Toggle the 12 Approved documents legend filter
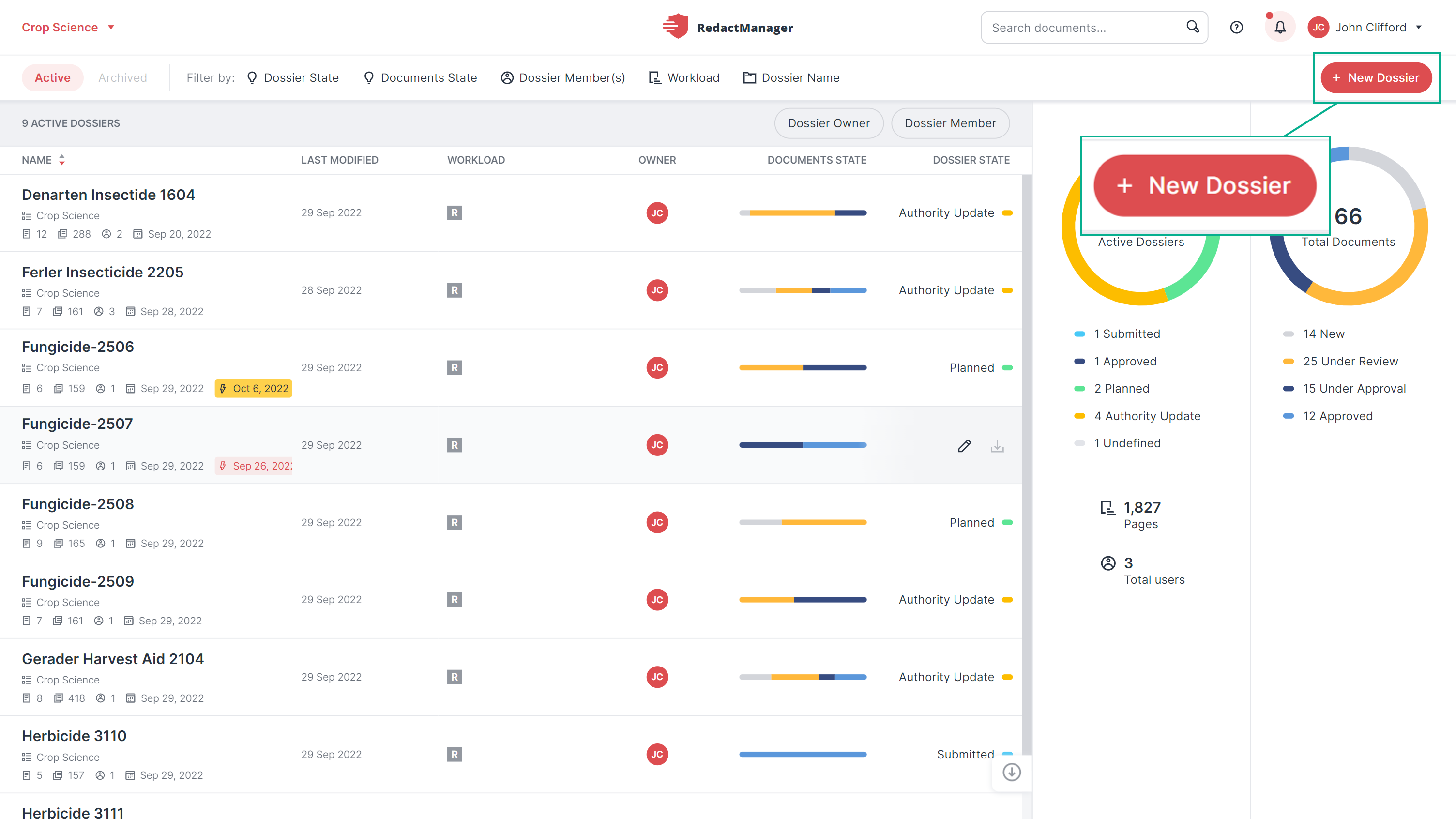The height and width of the screenshot is (819, 1456). 1327,417
